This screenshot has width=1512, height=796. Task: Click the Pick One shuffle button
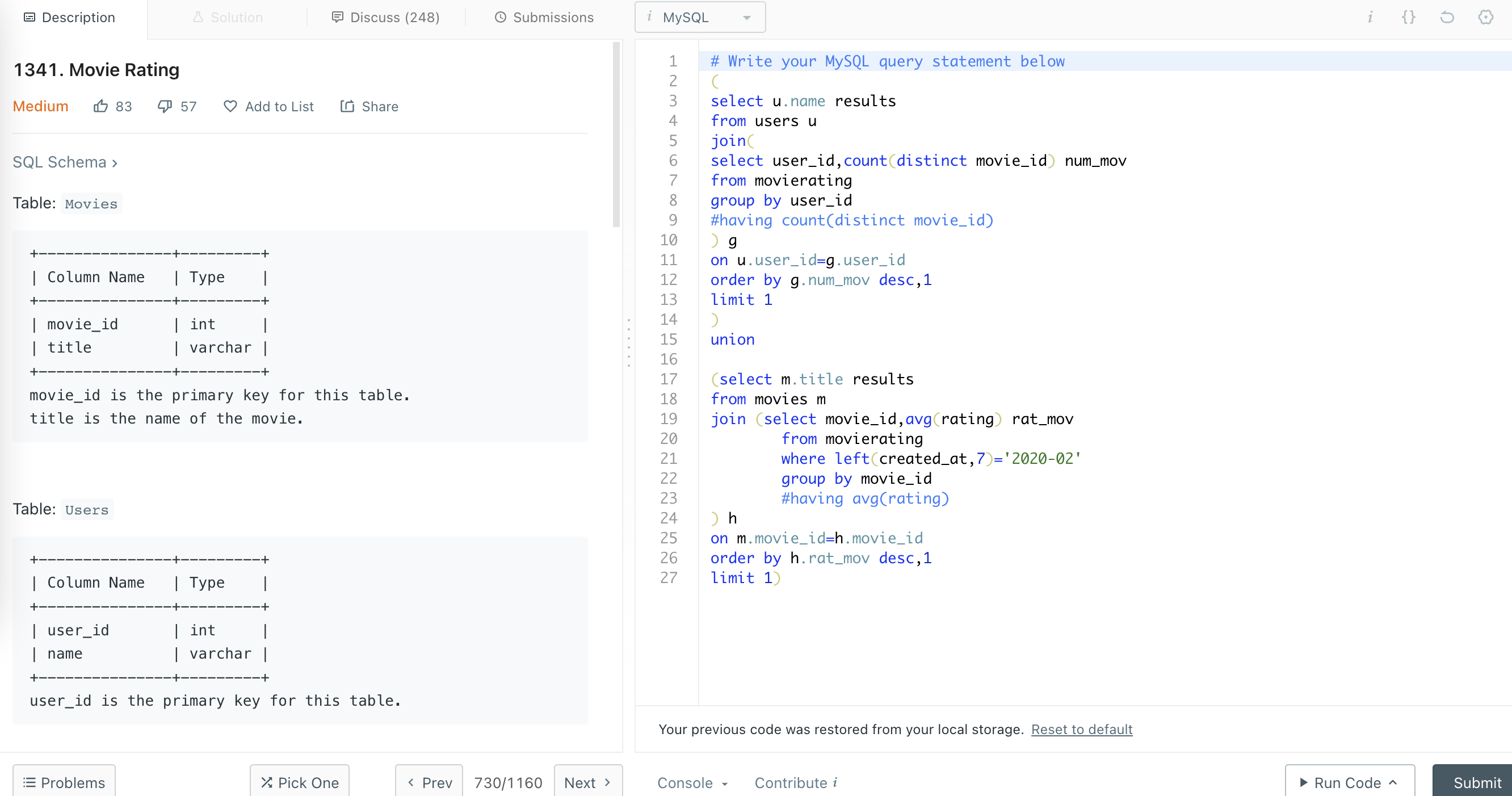[x=299, y=782]
